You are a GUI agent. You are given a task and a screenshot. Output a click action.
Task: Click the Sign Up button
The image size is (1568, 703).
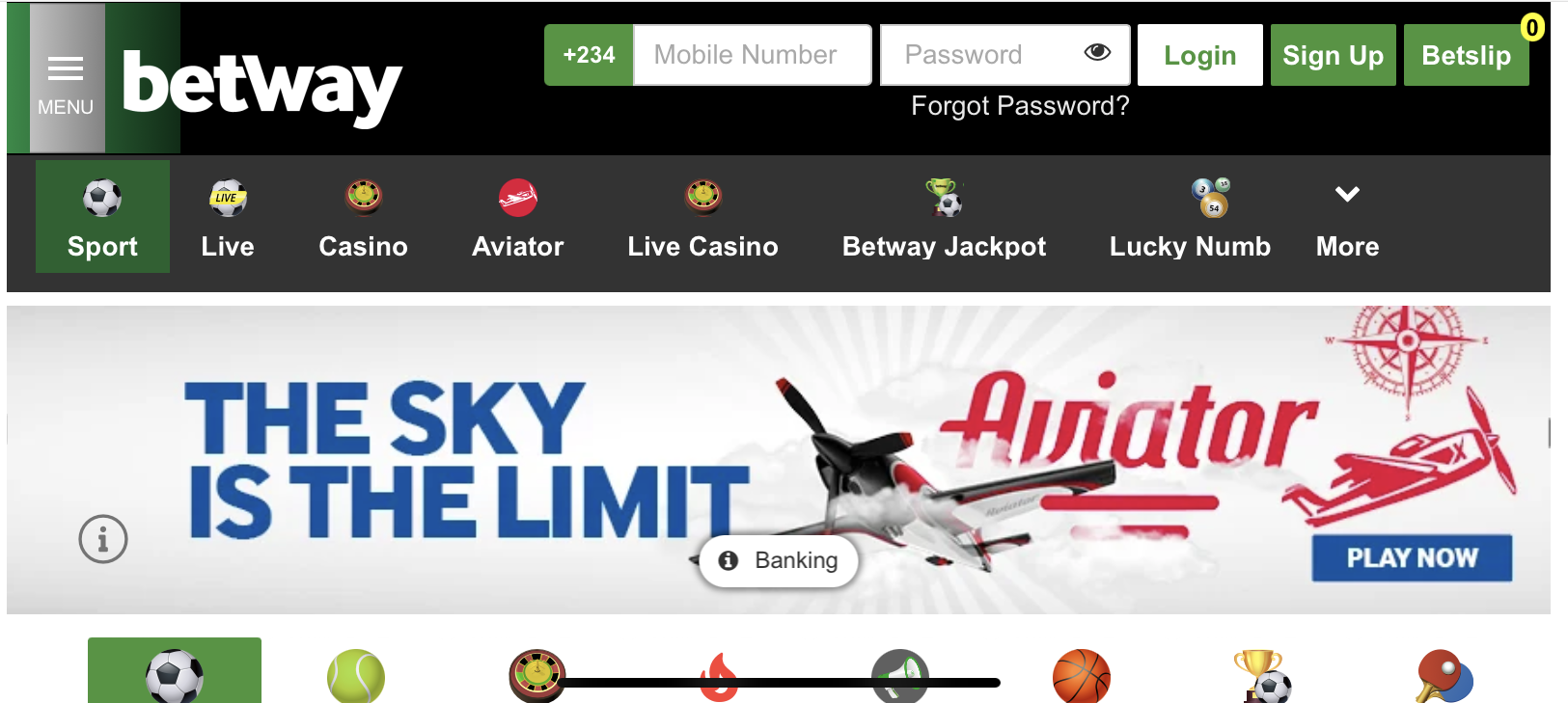point(1333,55)
